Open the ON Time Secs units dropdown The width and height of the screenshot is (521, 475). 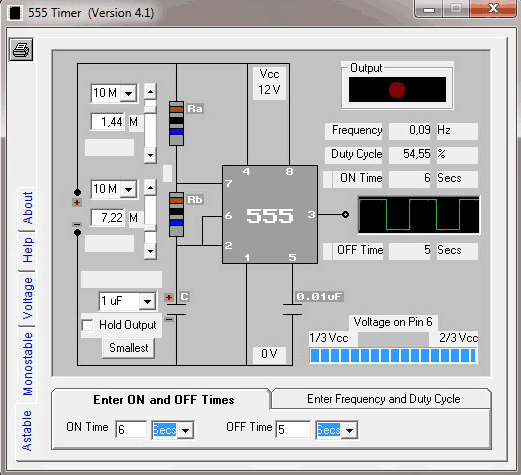point(185,430)
